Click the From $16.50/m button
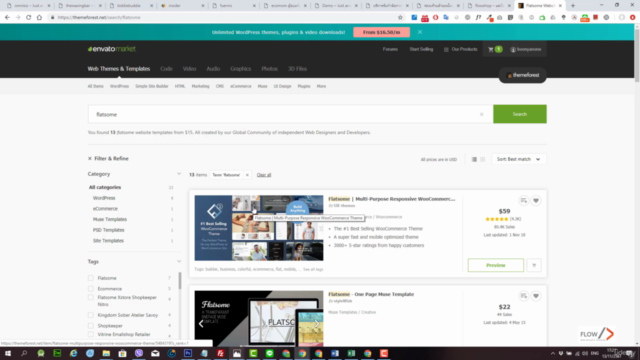This screenshot has height=360, width=640. tap(382, 32)
